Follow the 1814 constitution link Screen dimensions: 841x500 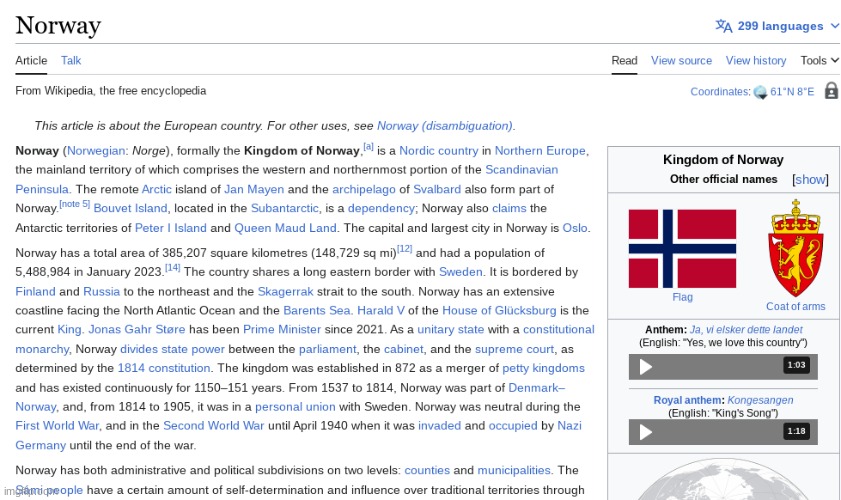coord(164,368)
